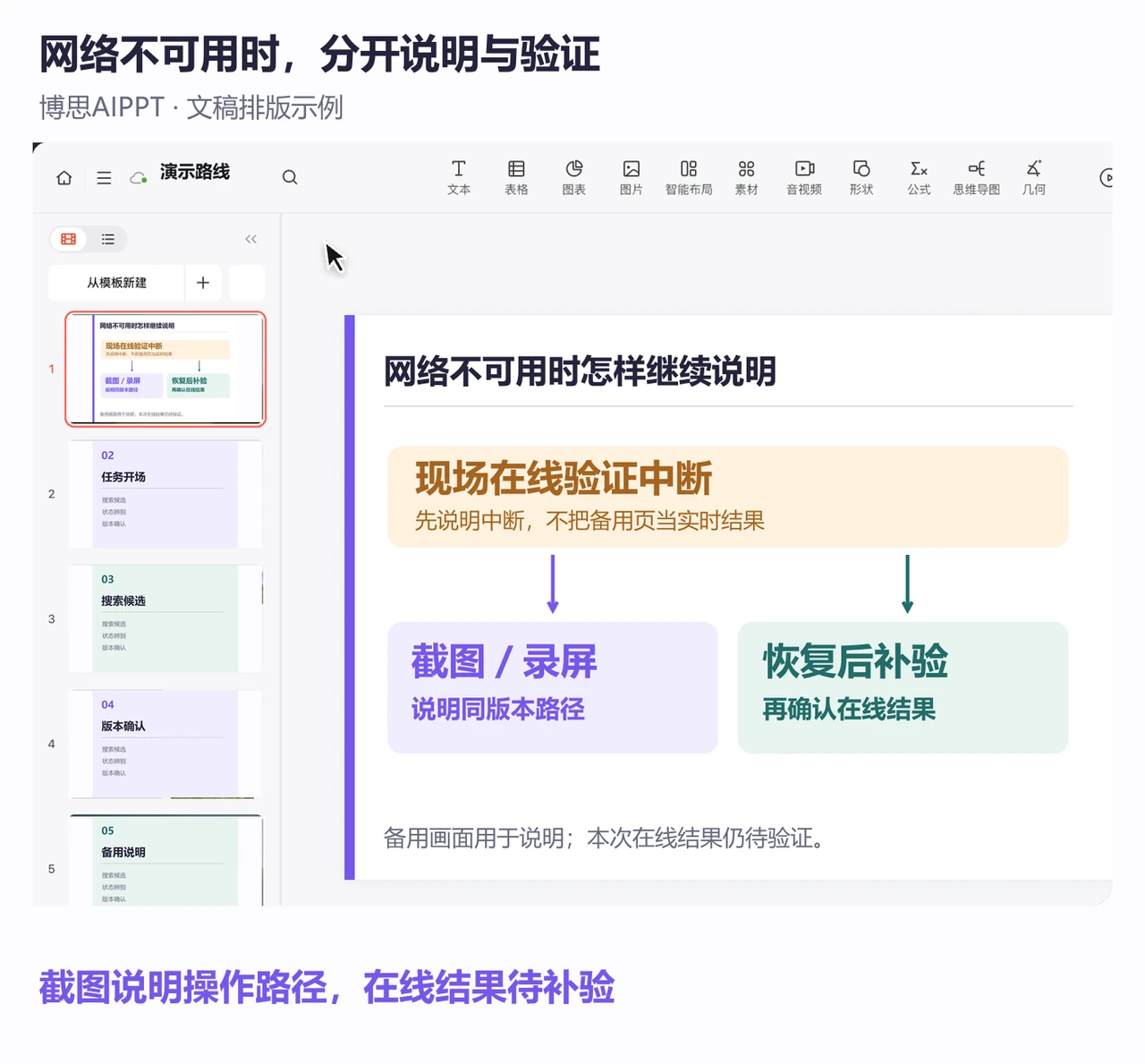Click the text 先说明中断，不把备用页当实时结果
The height and width of the screenshot is (1064, 1145).
(x=589, y=521)
